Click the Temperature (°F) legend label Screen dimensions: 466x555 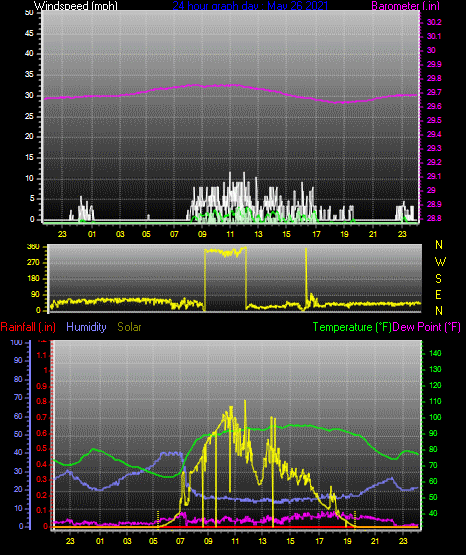pyautogui.click(x=352, y=327)
